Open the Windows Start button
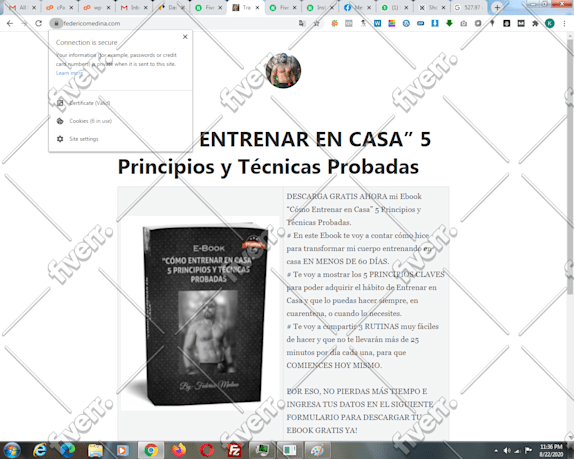 point(12,450)
